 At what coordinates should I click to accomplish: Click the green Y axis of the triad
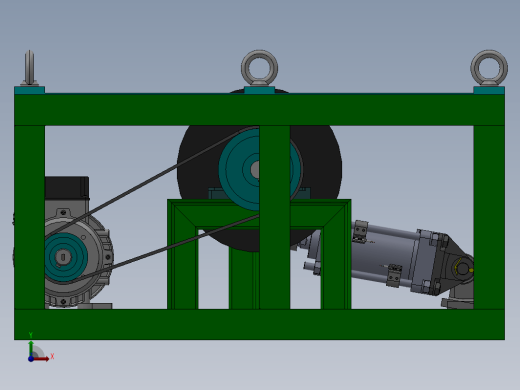pos(31,348)
